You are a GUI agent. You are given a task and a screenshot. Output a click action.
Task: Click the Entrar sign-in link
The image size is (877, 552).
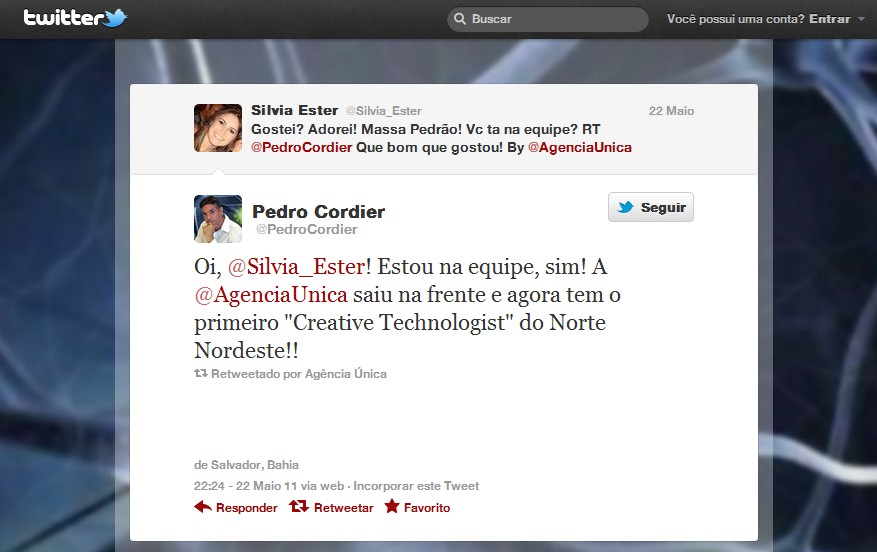(x=829, y=19)
